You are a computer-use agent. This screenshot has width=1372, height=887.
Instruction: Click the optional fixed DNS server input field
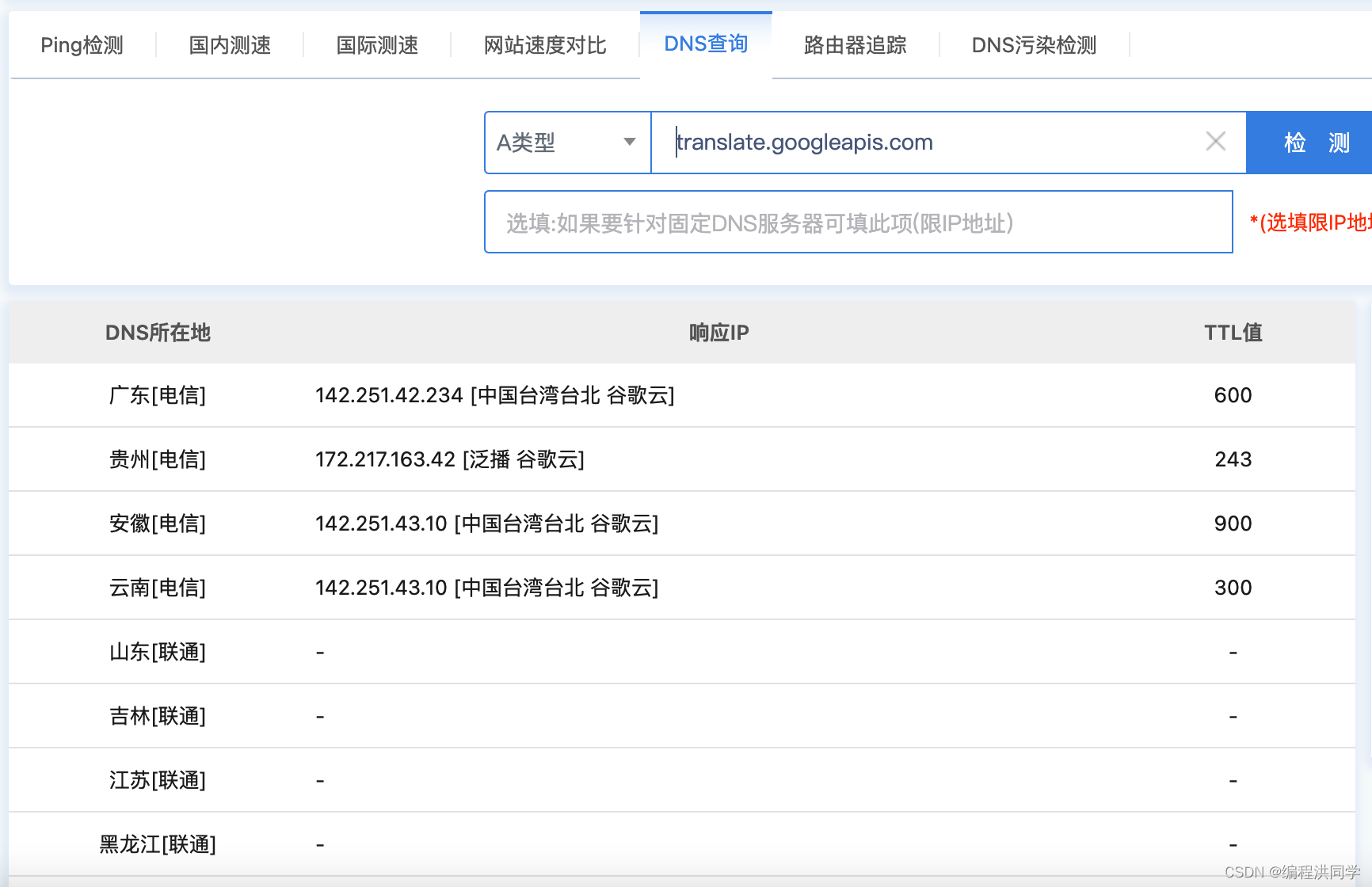[x=858, y=223]
